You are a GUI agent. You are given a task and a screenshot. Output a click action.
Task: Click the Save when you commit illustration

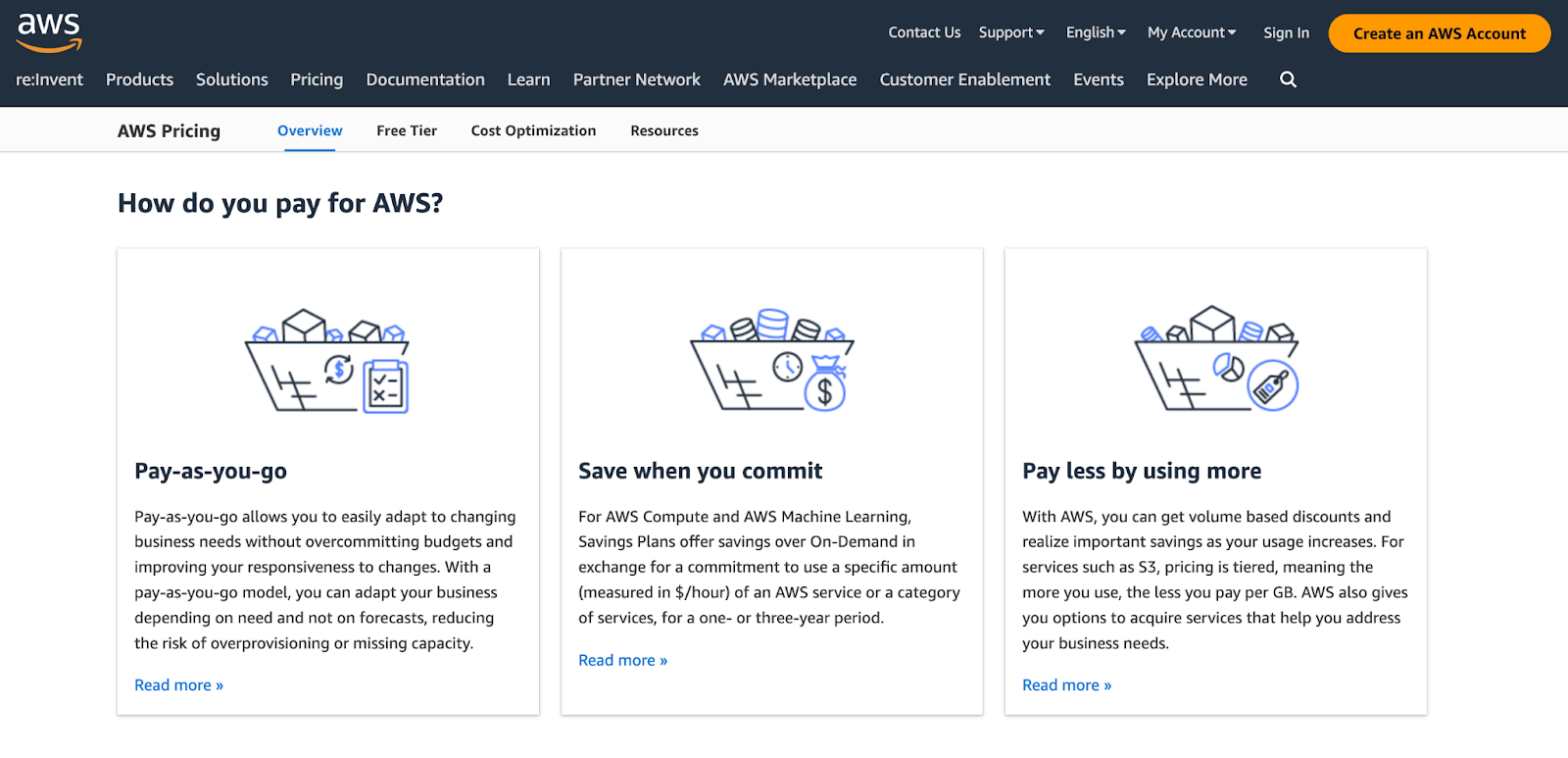coord(771,360)
